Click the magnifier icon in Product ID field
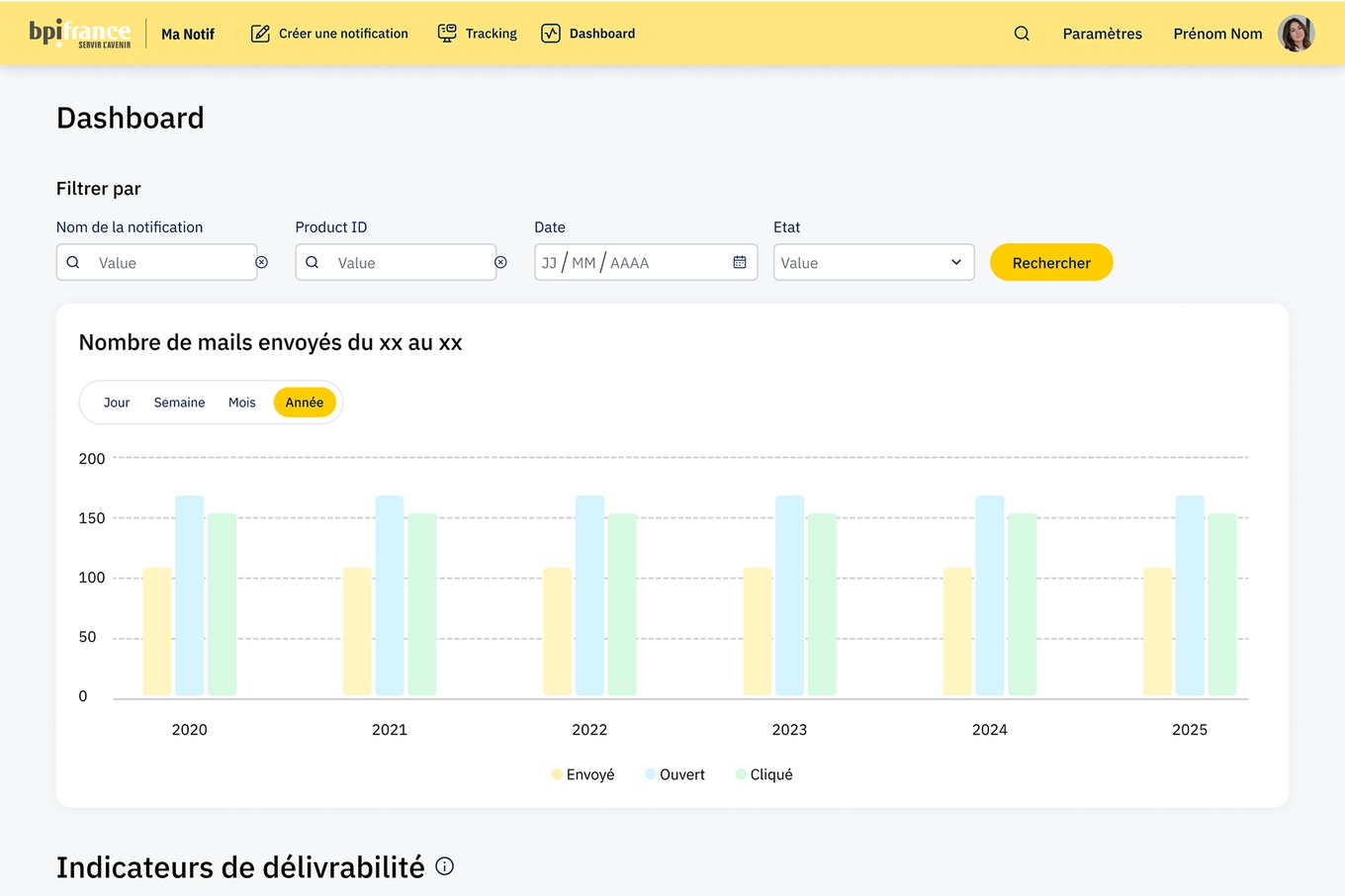 [313, 262]
